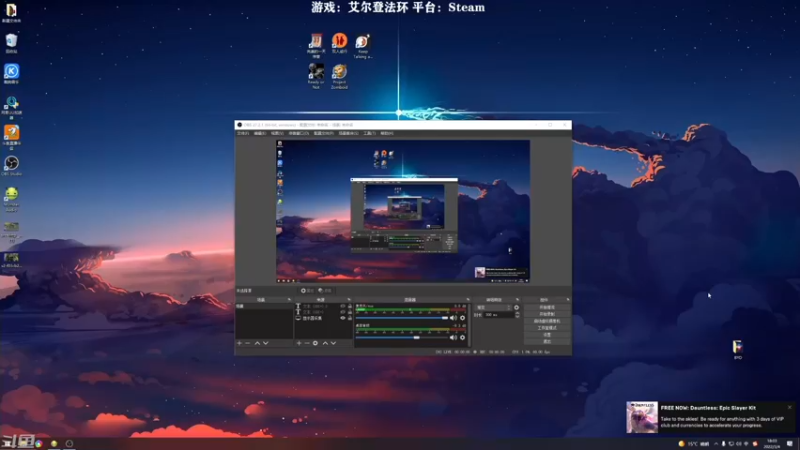Toggle visibility of the display capture source
The height and width of the screenshot is (450, 800).
pos(343,318)
